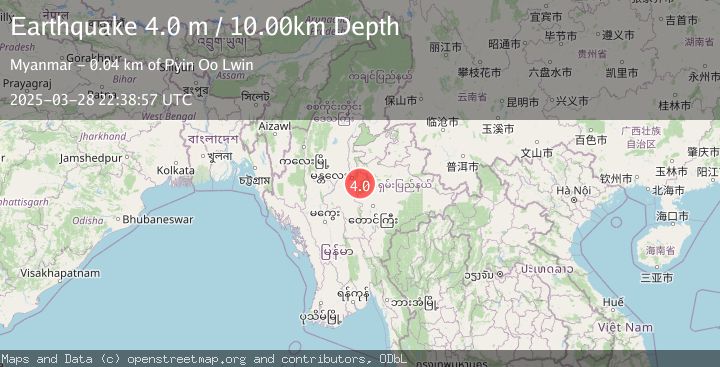Click the '2025-03-28 22:38:57 UTC' timestamp
The height and width of the screenshot is (367, 720).
(101, 99)
